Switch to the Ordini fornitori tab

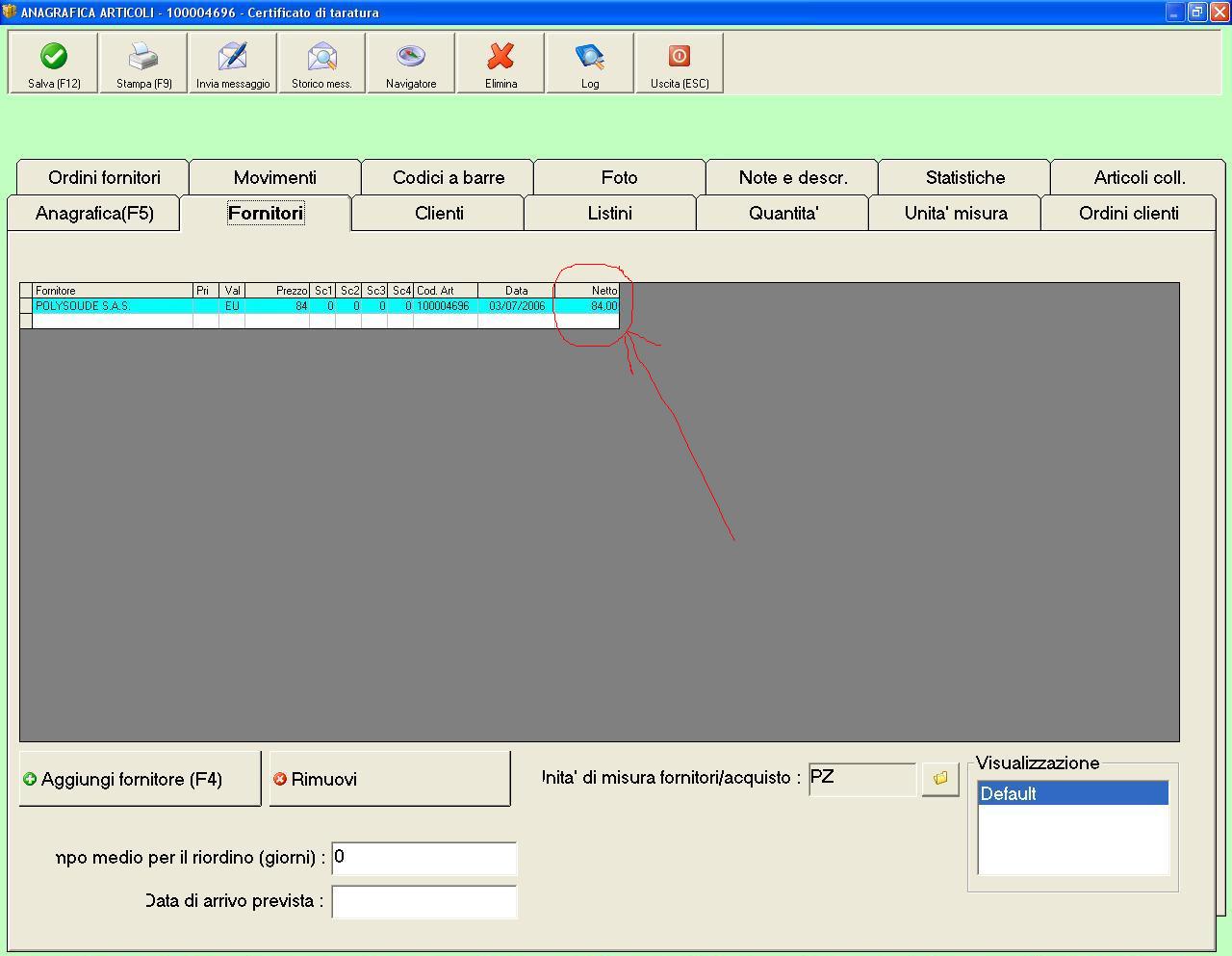tap(104, 177)
